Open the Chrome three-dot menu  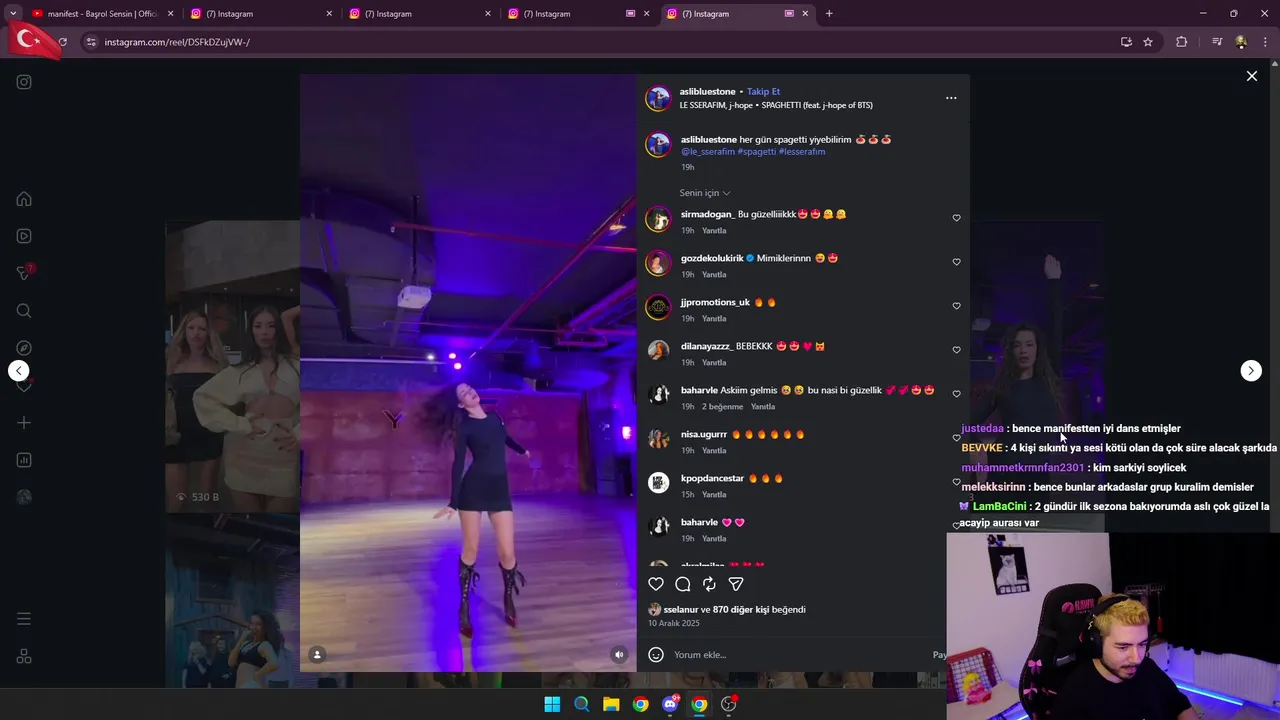[x=1266, y=42]
